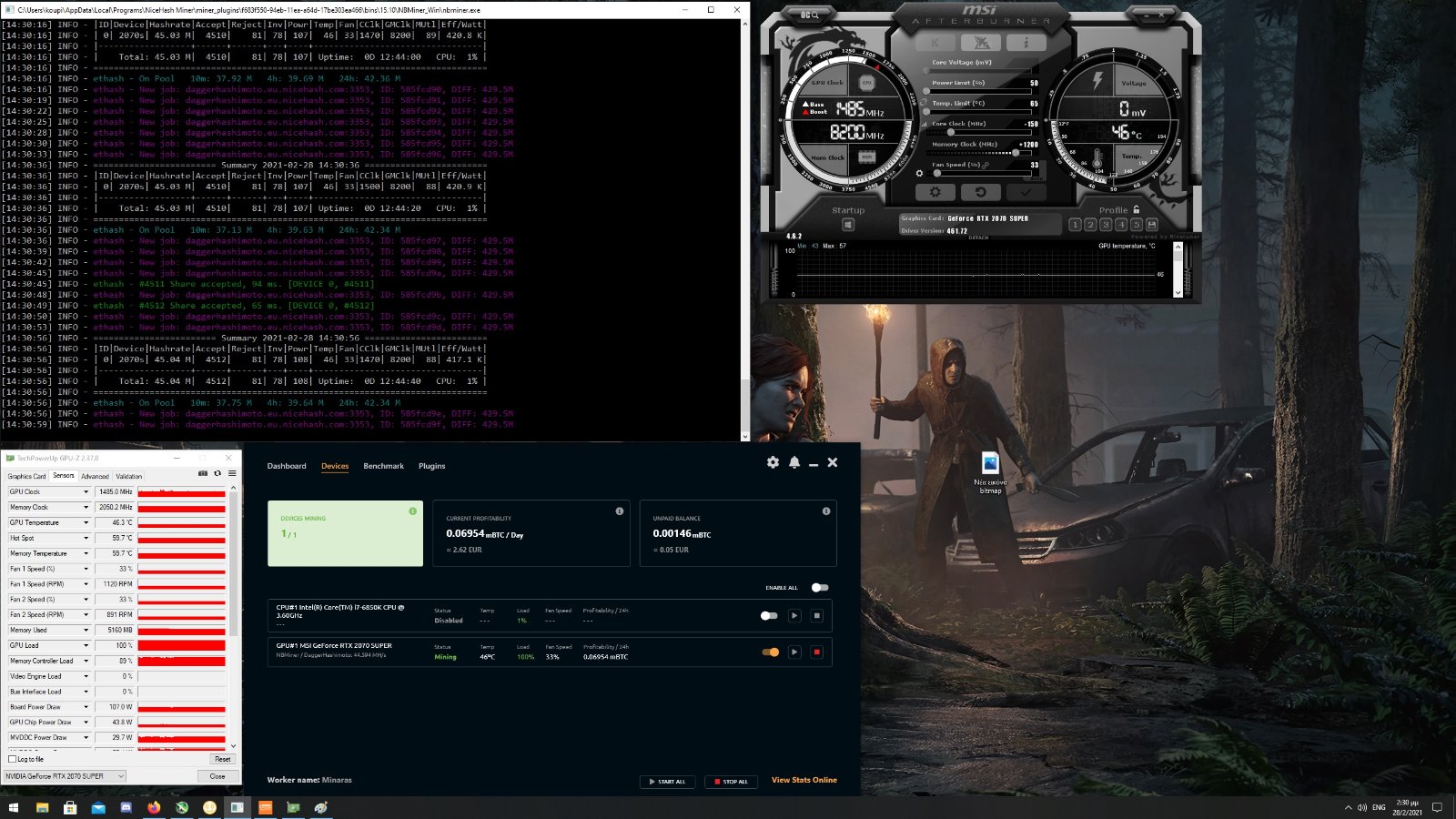Adjust Afterburner Power Limit slider
The height and width of the screenshot is (819, 1456).
coord(978,91)
